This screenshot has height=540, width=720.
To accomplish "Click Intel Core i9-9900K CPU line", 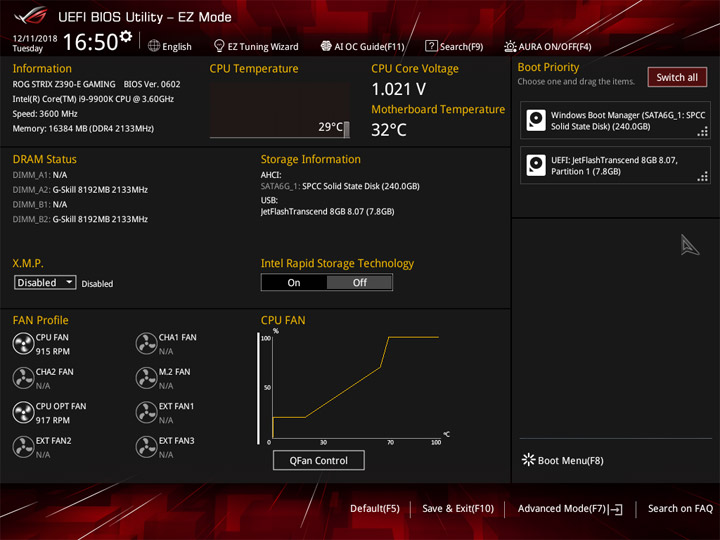I will (x=93, y=99).
